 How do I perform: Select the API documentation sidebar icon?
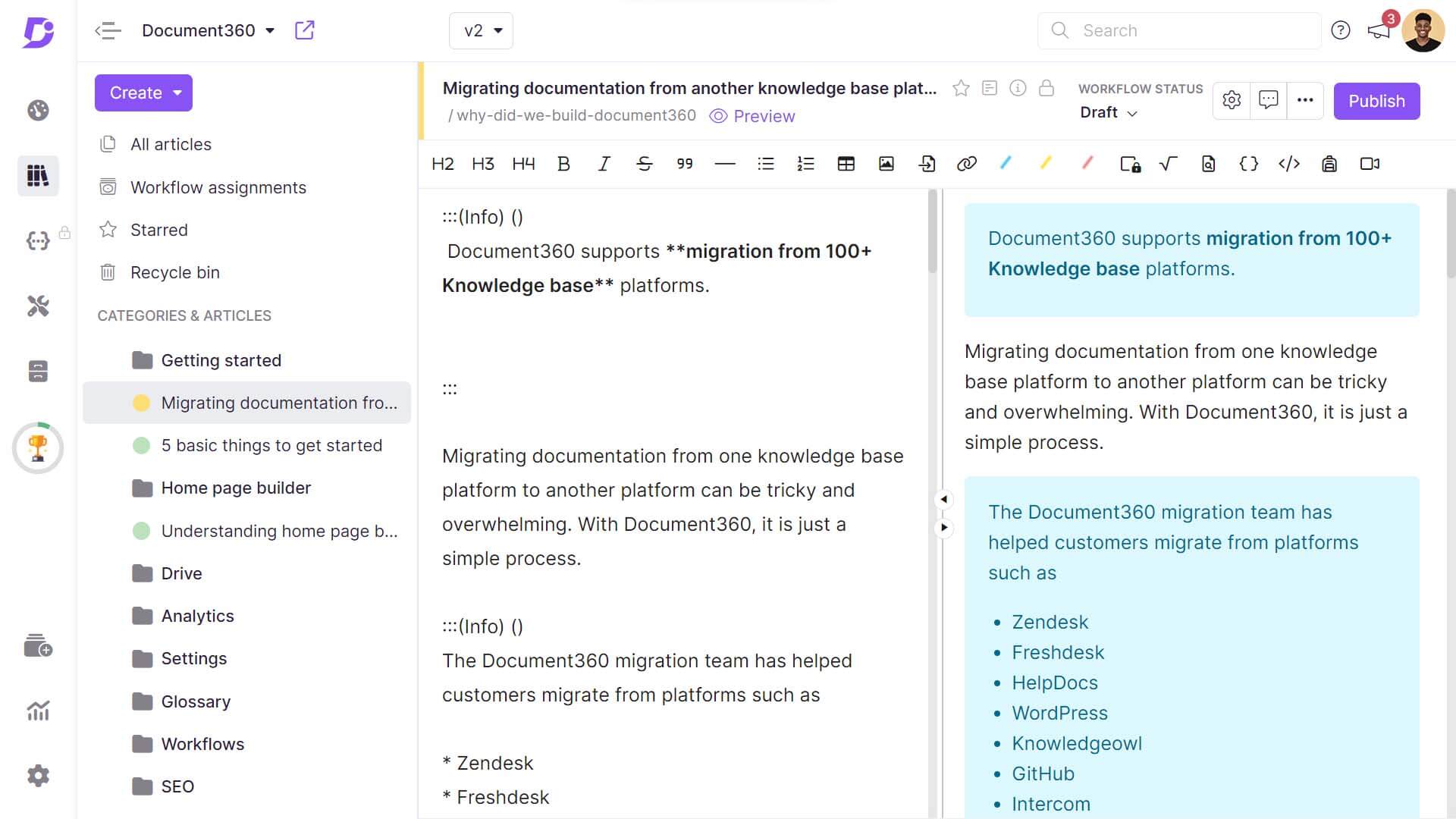point(38,240)
